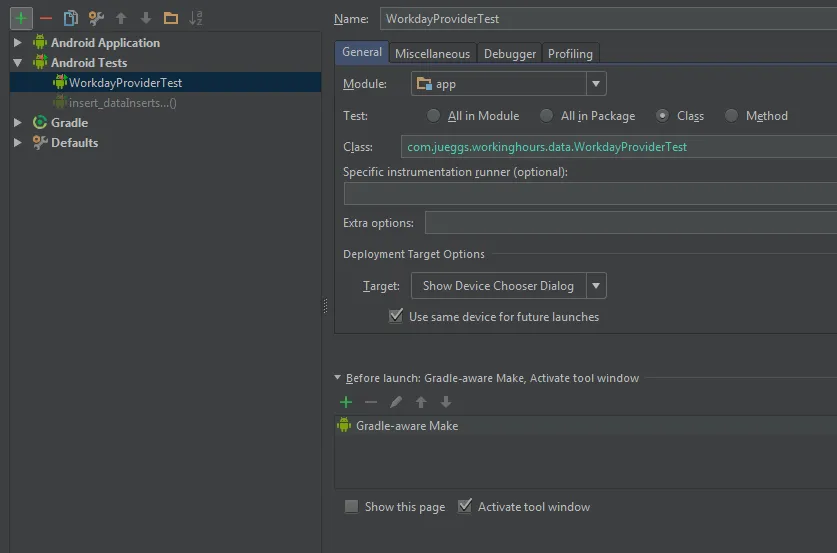
Task: Move configuration down in the list
Action: 146,18
